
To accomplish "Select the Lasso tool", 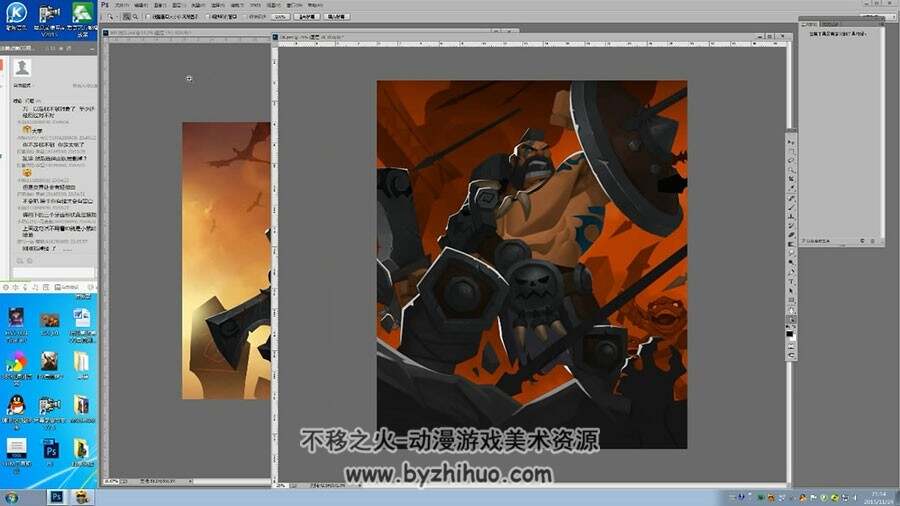I will click(792, 160).
